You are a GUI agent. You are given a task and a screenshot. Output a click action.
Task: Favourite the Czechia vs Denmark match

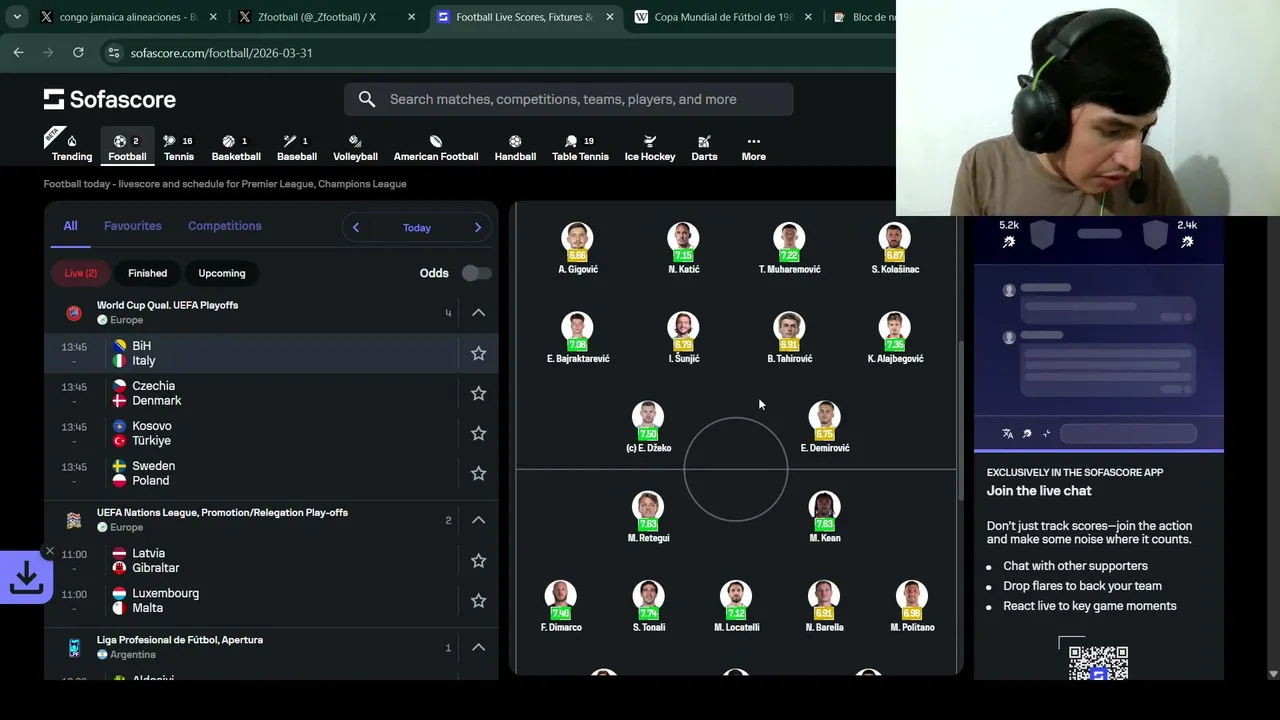pos(478,393)
